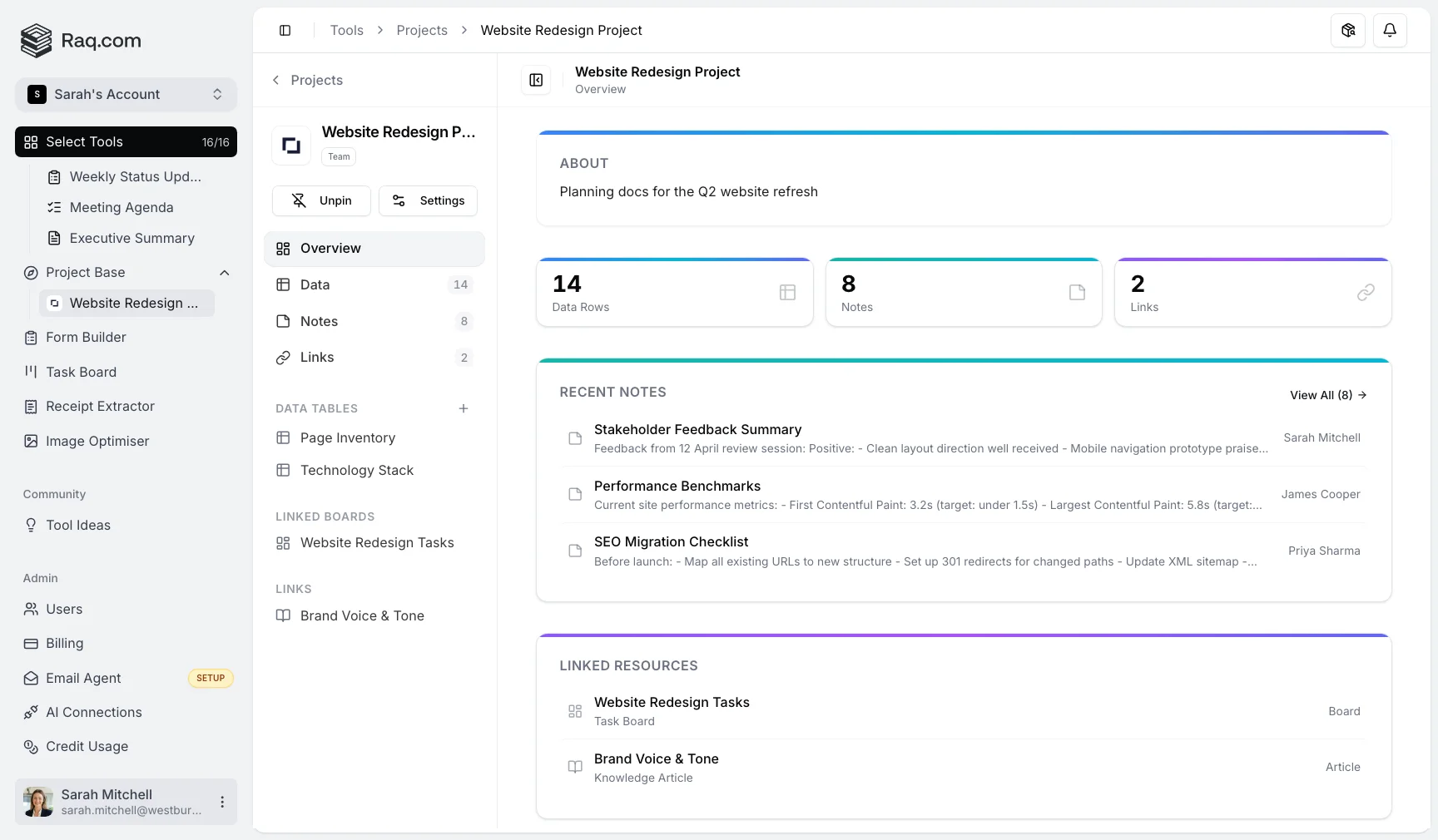Open Sarah's Account switcher dropdown
This screenshot has height=840, width=1438.
[126, 95]
